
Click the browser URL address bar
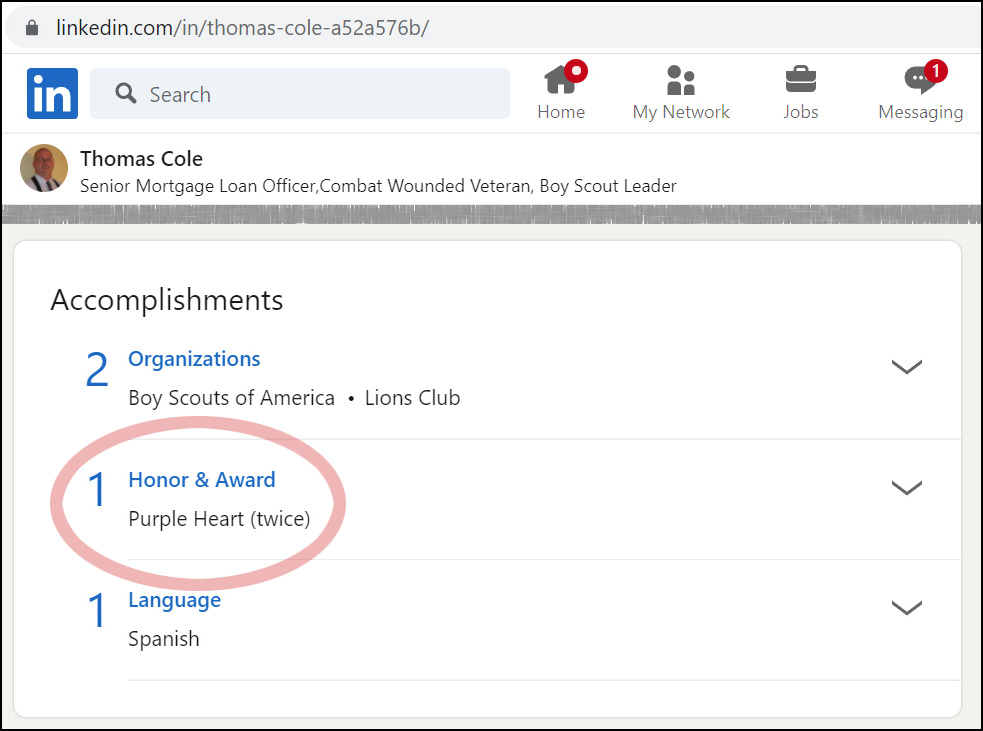500,27
